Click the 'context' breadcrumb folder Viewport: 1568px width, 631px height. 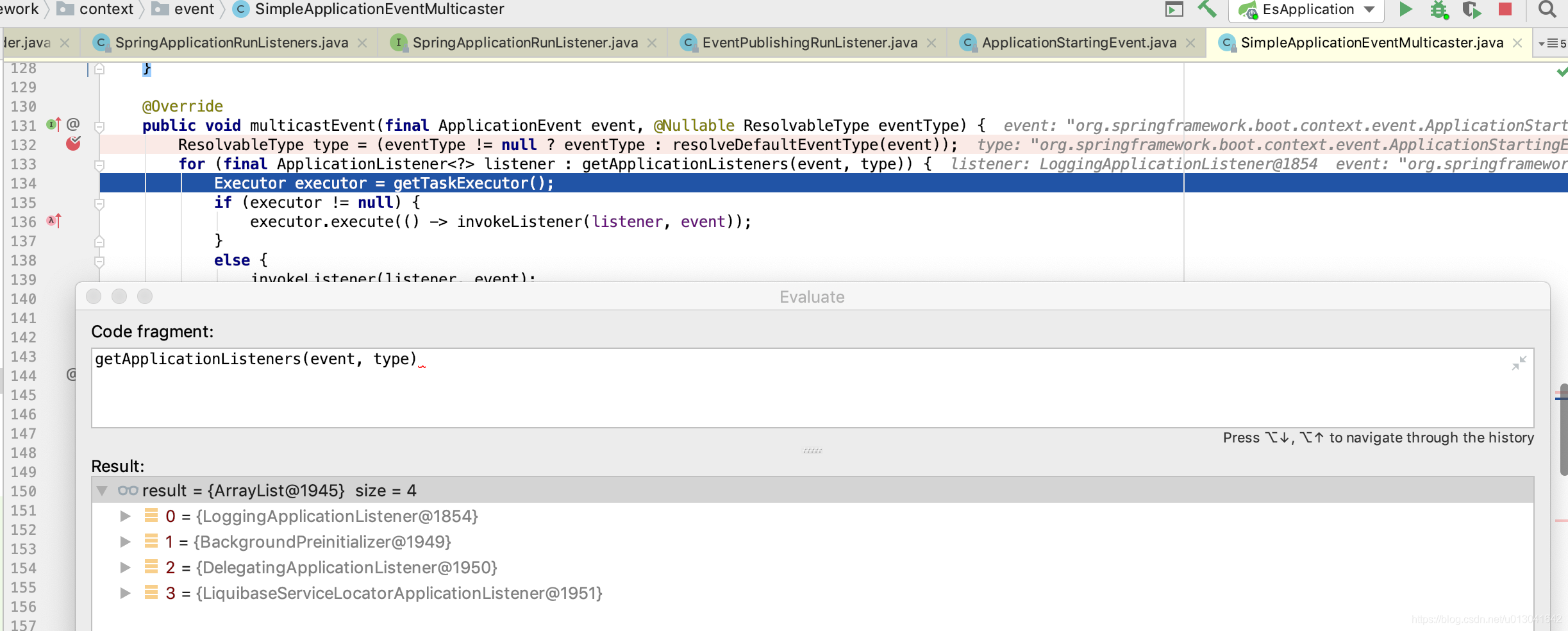coord(96,10)
